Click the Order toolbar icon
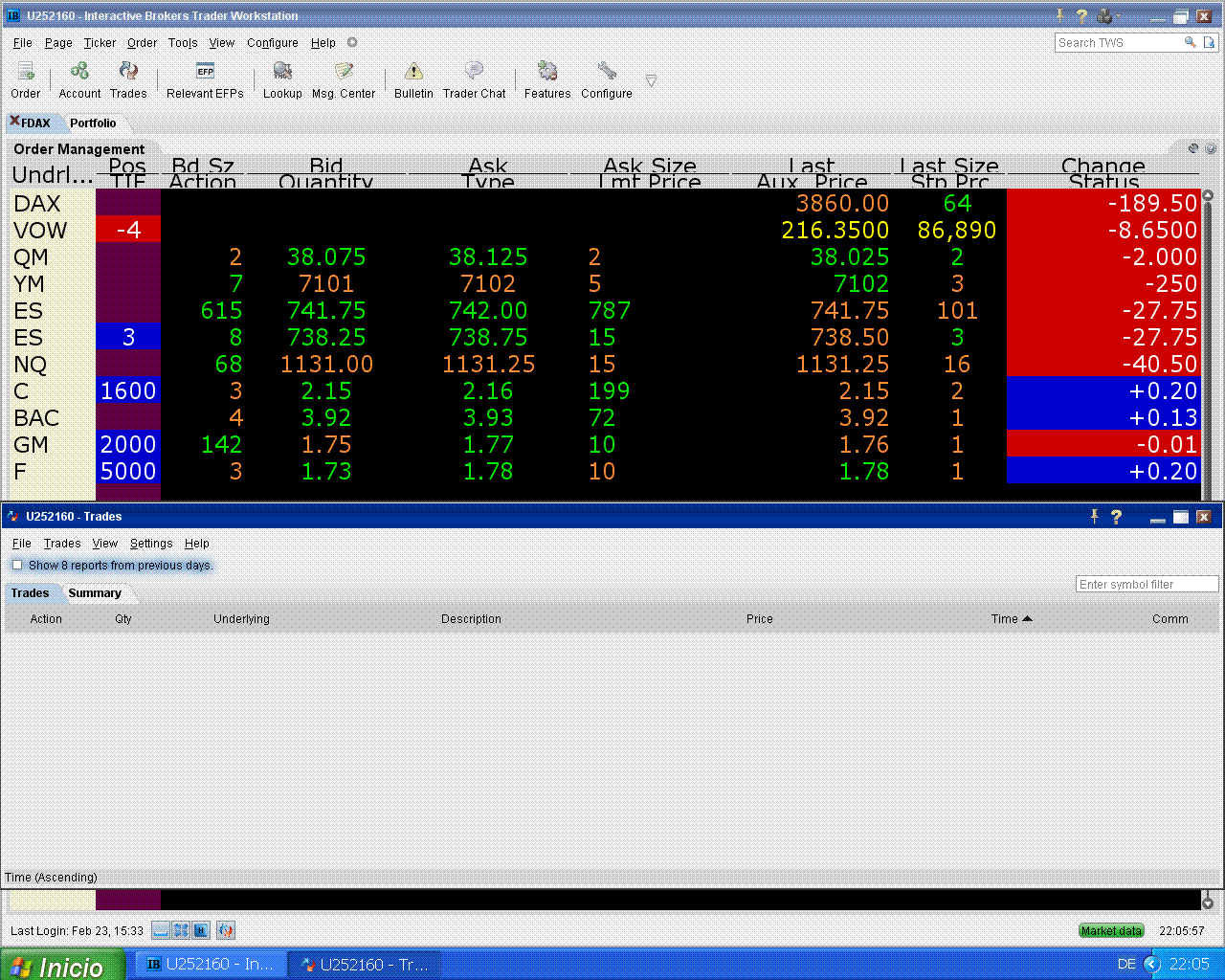1225x980 pixels. coord(26,80)
